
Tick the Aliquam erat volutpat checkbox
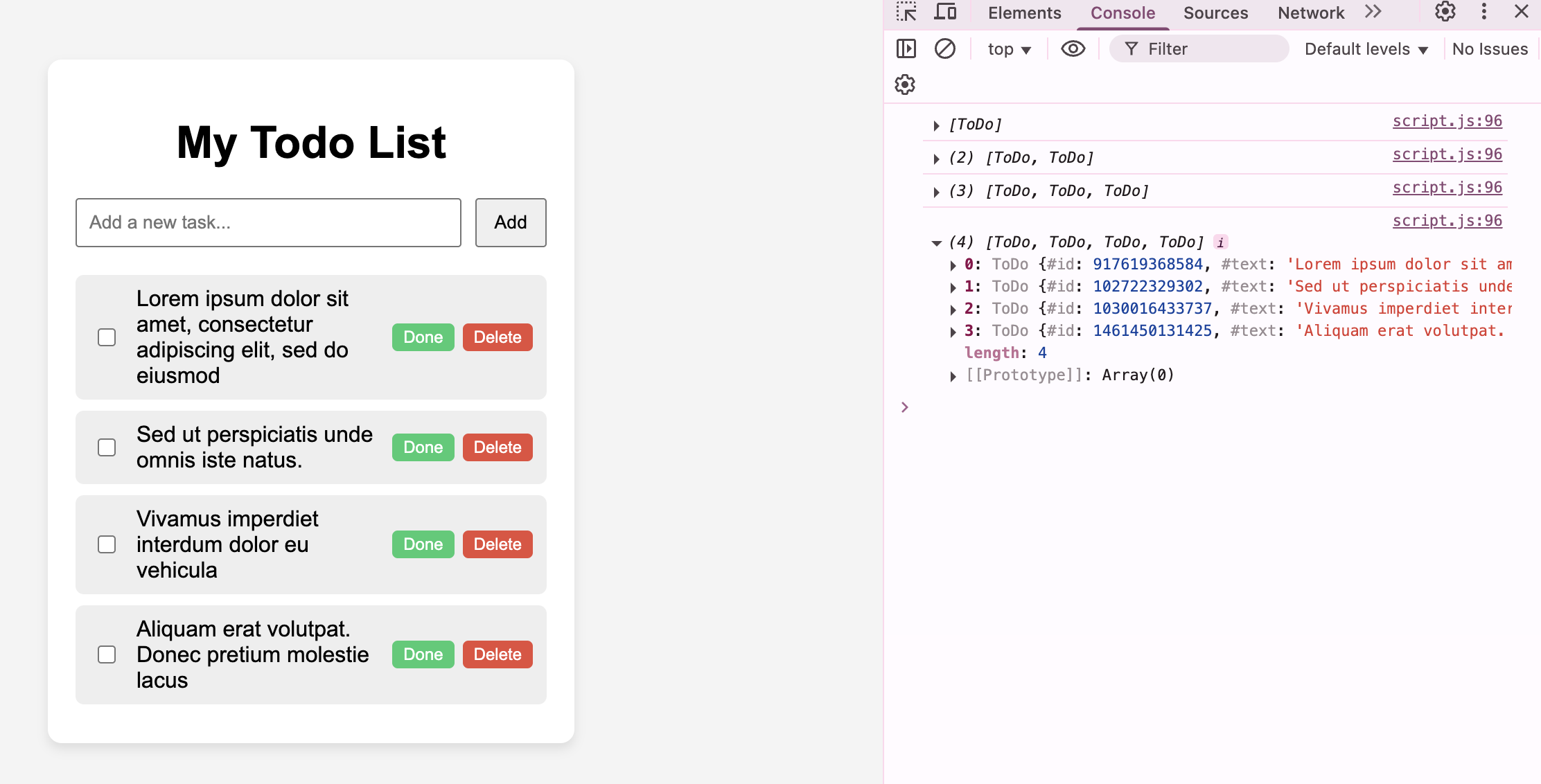[107, 654]
